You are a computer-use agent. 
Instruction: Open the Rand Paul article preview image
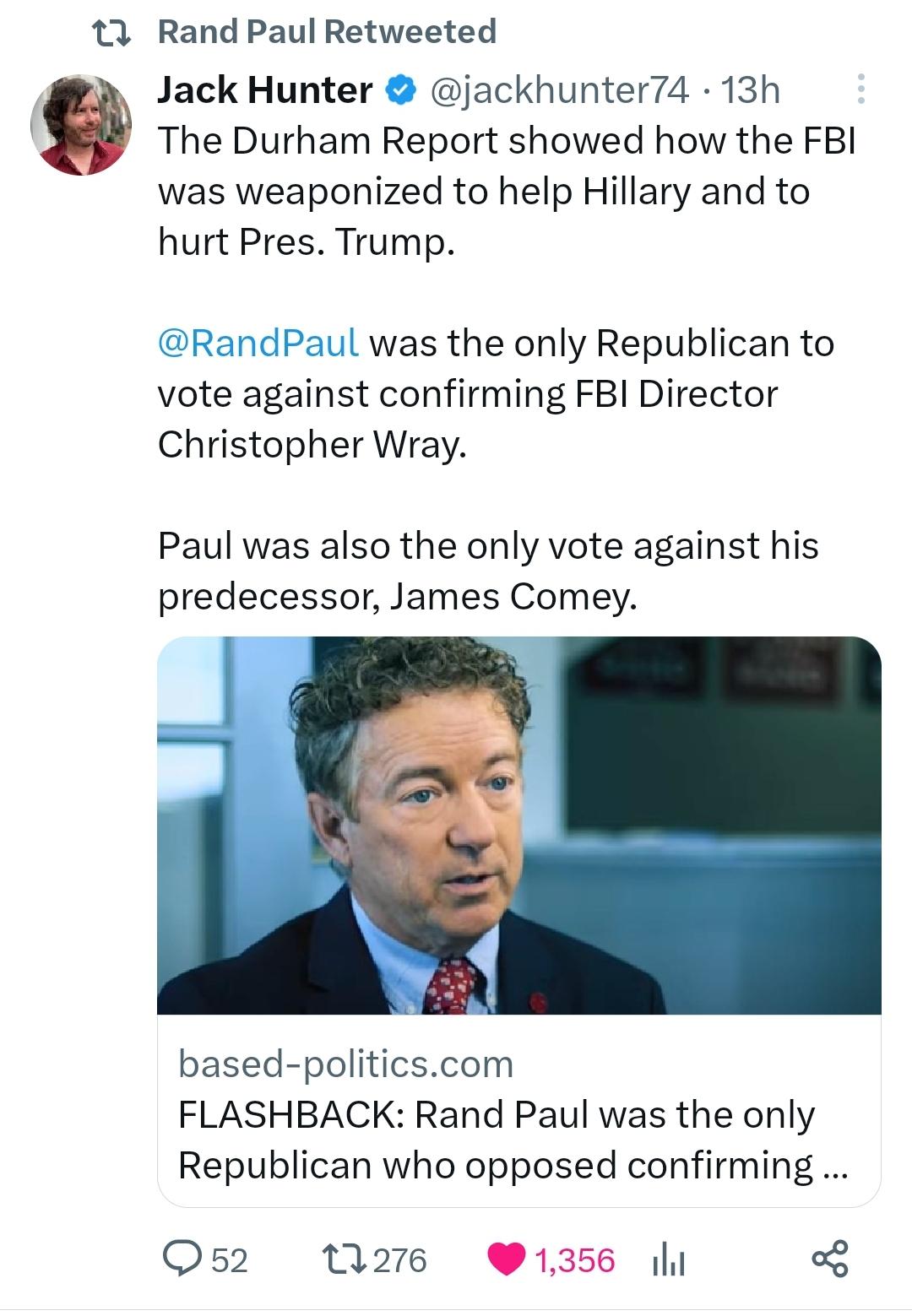(x=518, y=825)
